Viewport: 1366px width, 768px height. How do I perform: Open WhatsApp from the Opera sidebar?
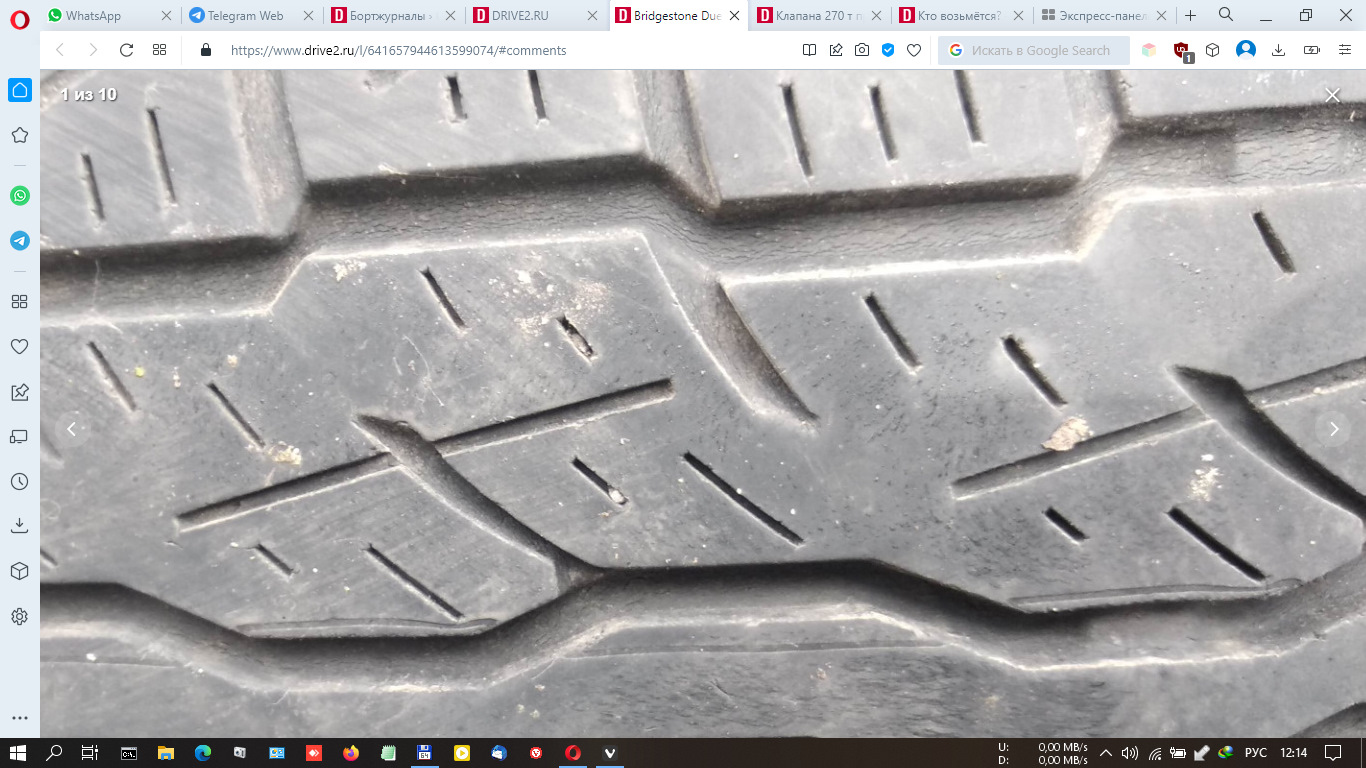coord(20,196)
